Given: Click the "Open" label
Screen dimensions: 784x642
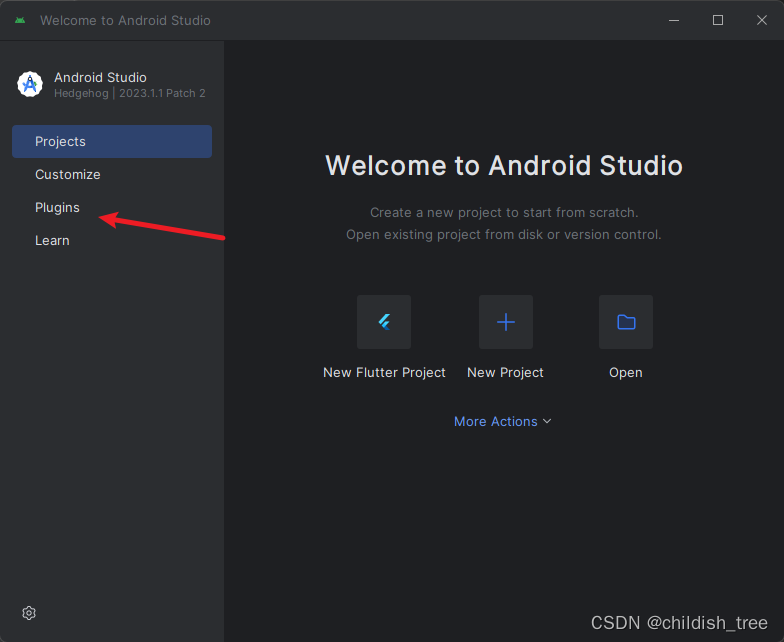Looking at the screenshot, I should (626, 372).
